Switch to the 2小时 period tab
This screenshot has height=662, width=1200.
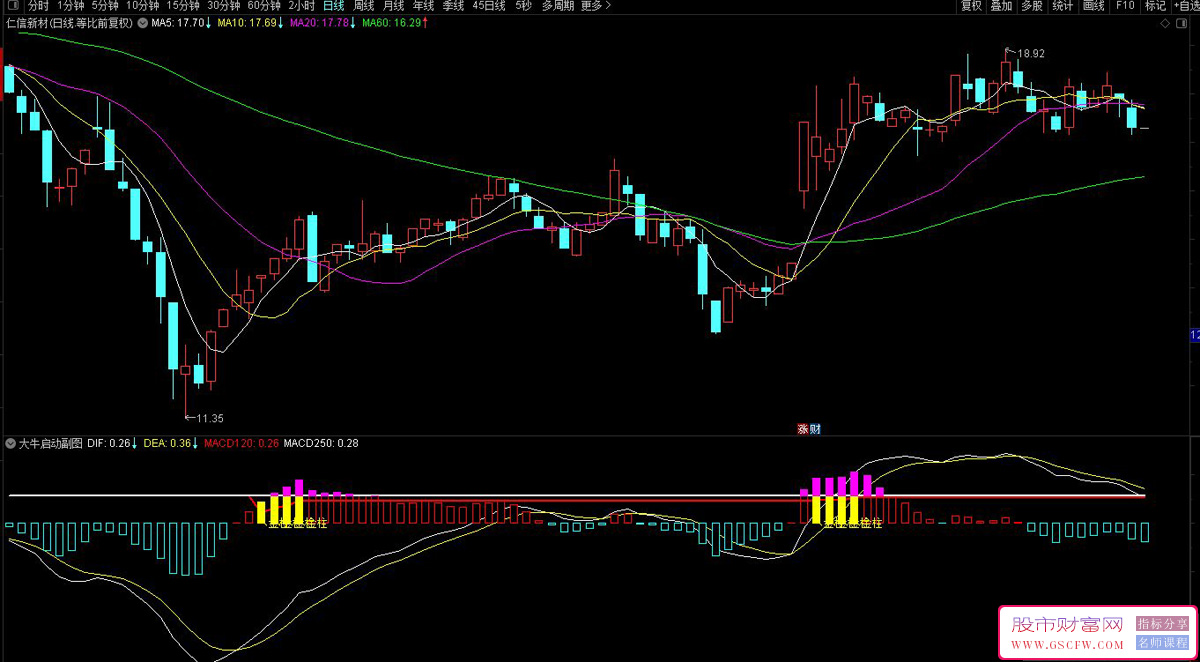(x=301, y=6)
